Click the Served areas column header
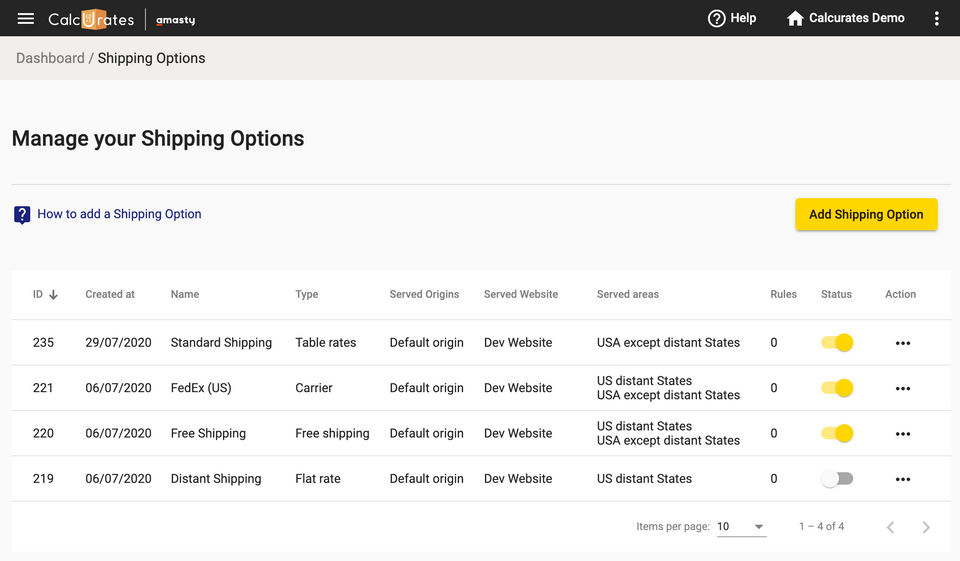Image resolution: width=960 pixels, height=561 pixels. (x=628, y=295)
